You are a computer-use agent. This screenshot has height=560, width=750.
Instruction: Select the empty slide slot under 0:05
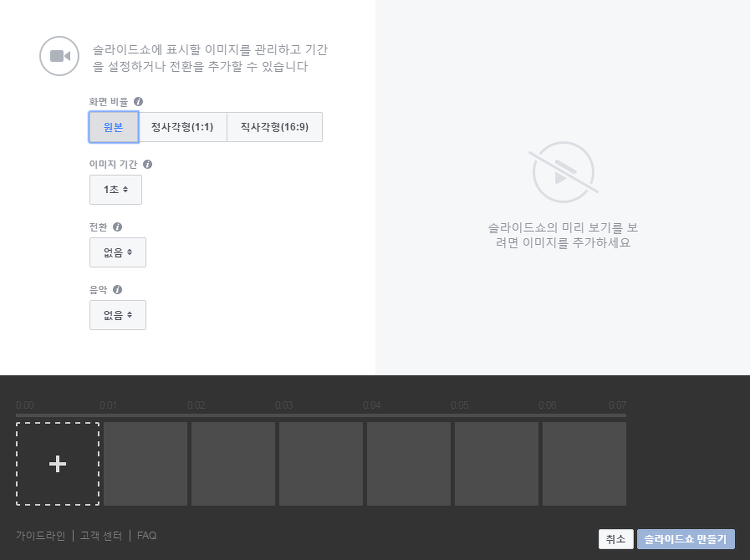(496, 463)
